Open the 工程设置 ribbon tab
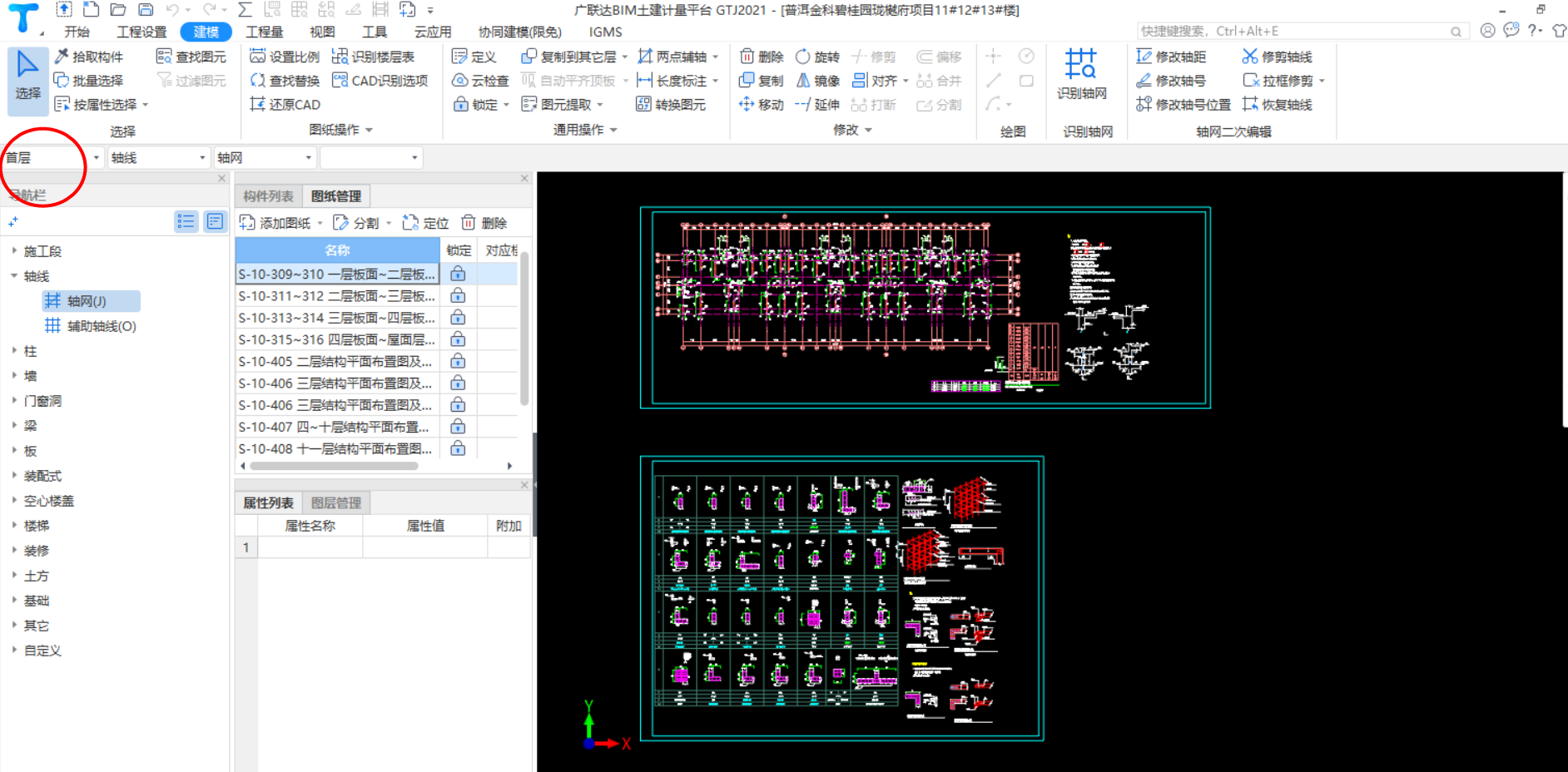This screenshot has width=1568, height=772. click(142, 32)
